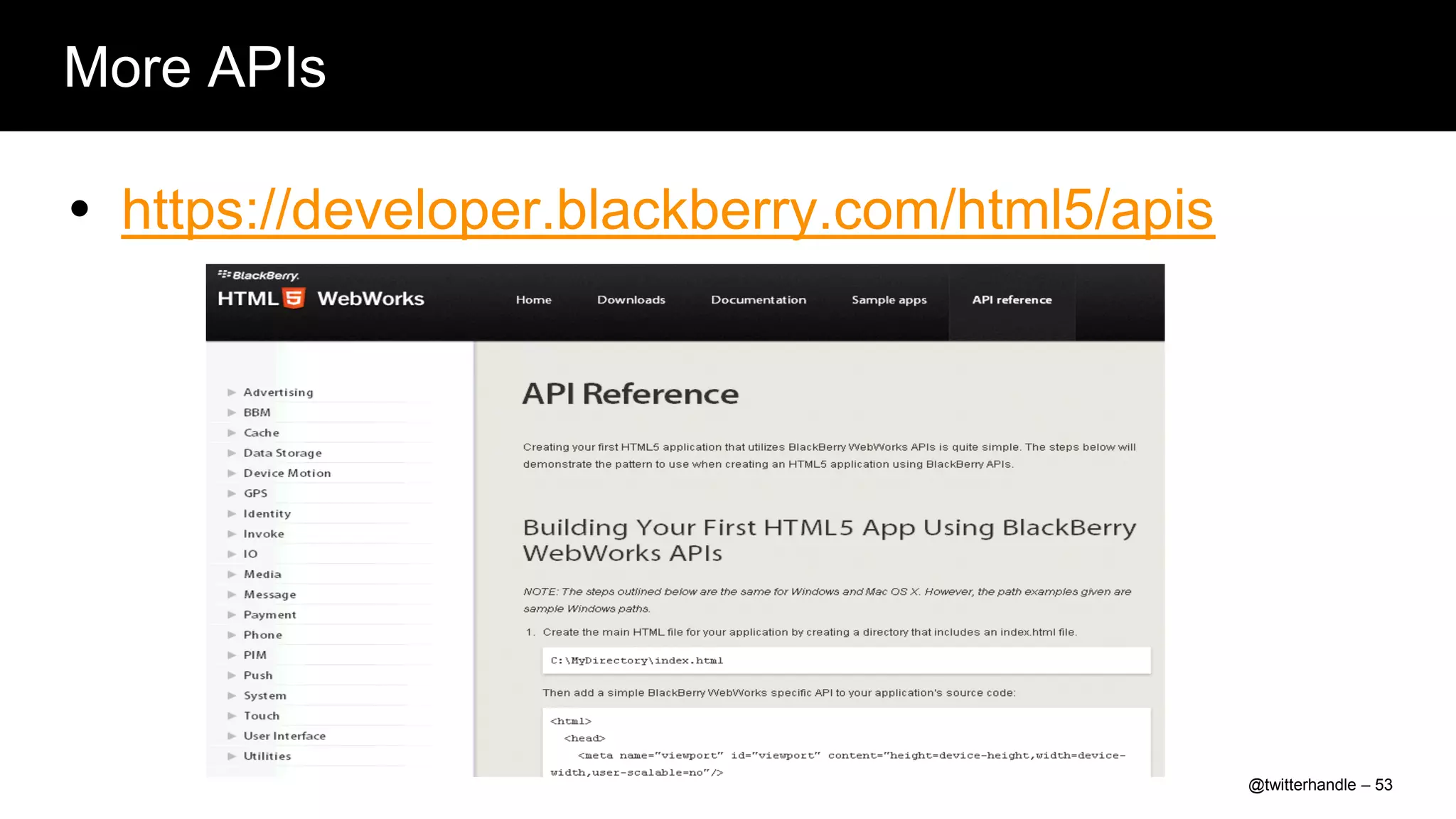Expand the PIM tree arrow
The height and width of the screenshot is (819, 1456).
[x=232, y=655]
